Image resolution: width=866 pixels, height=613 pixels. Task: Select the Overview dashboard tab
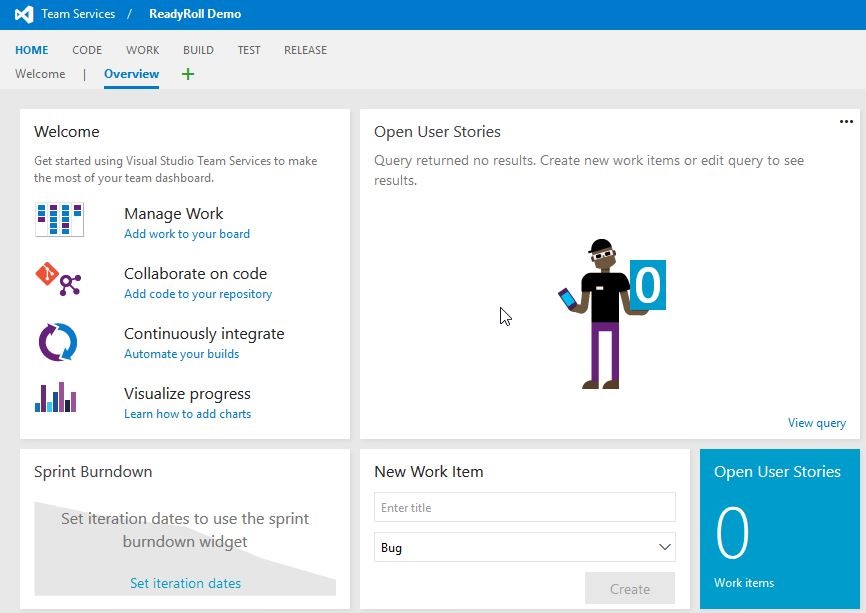point(131,74)
